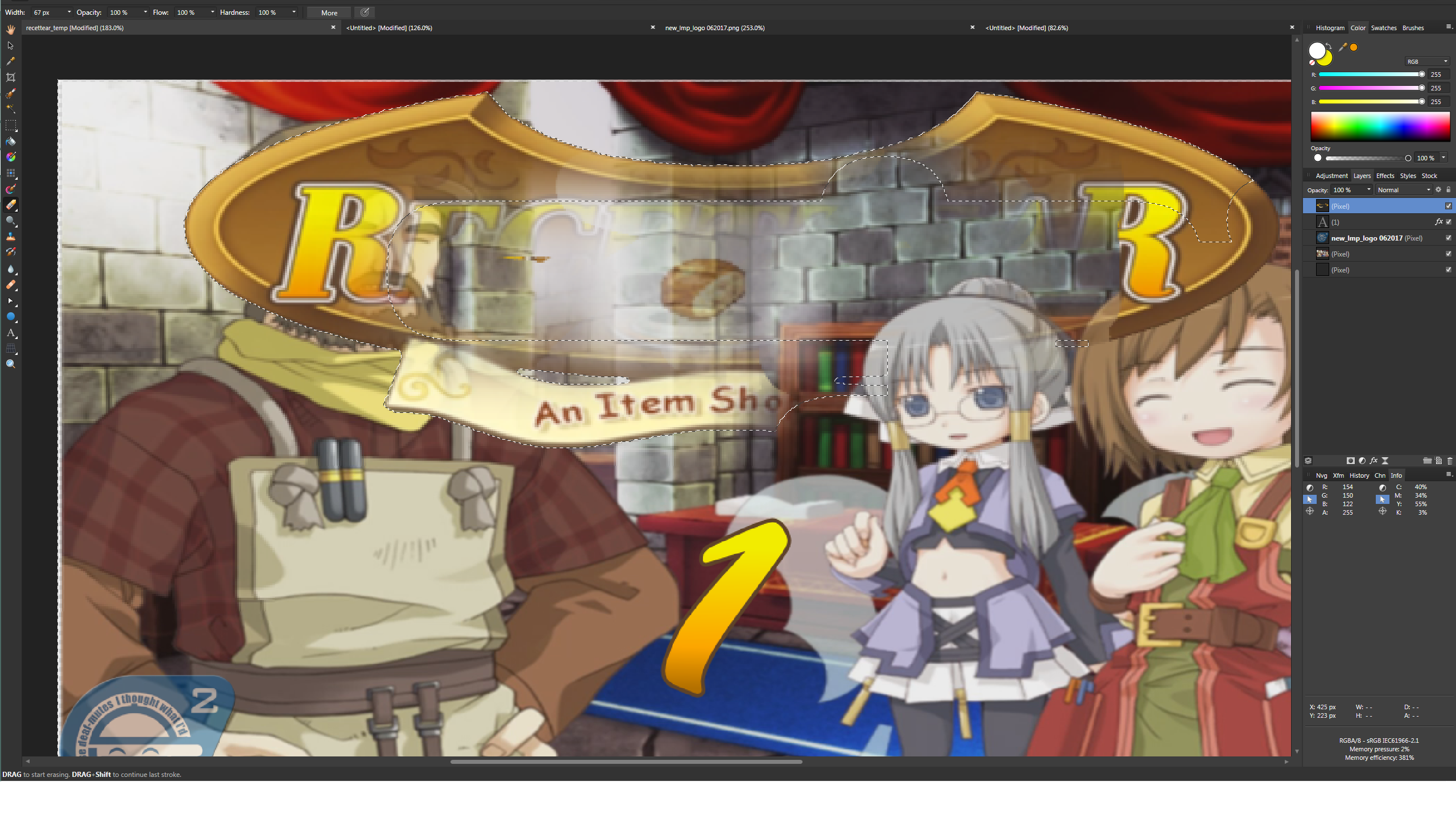Hide the selected top (Pixel) layer
This screenshot has height=819, width=1456.
(1449, 206)
